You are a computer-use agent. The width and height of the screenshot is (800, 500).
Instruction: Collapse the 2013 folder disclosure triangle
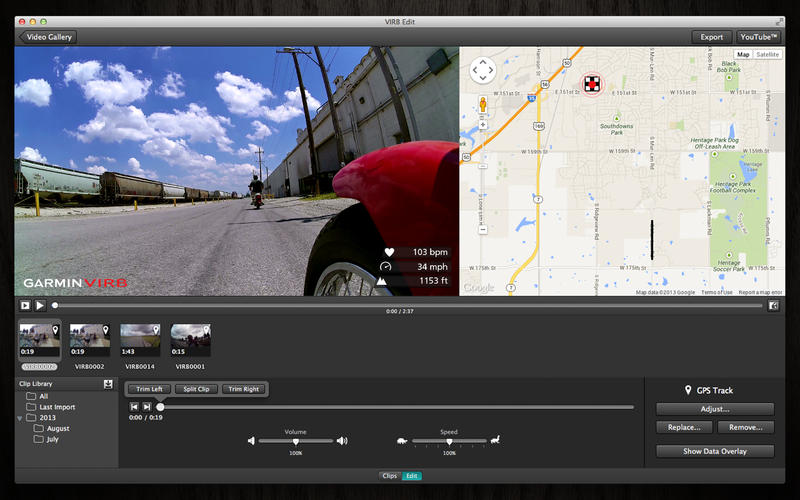(x=20, y=418)
